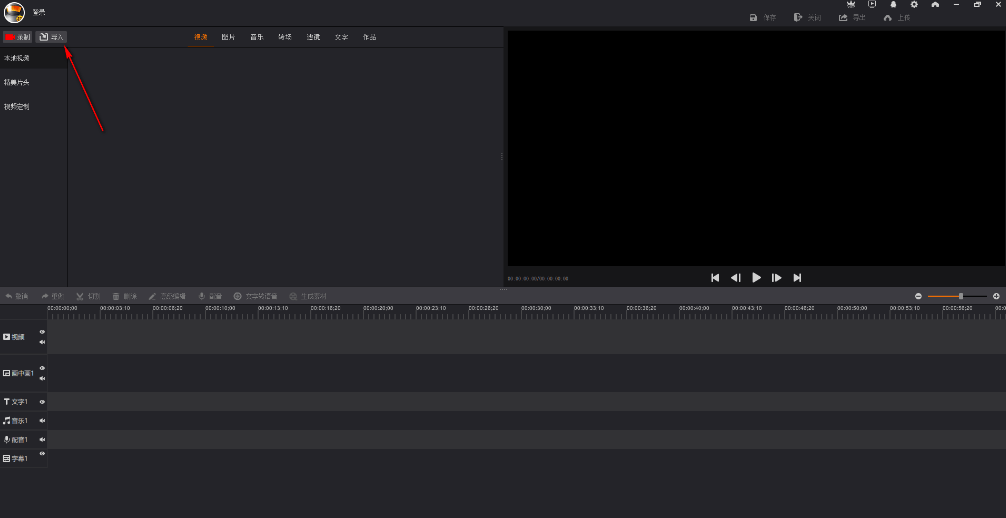Select Video Customization (视频定制) in the sidebar
This screenshot has width=1006, height=518.
click(x=17, y=106)
